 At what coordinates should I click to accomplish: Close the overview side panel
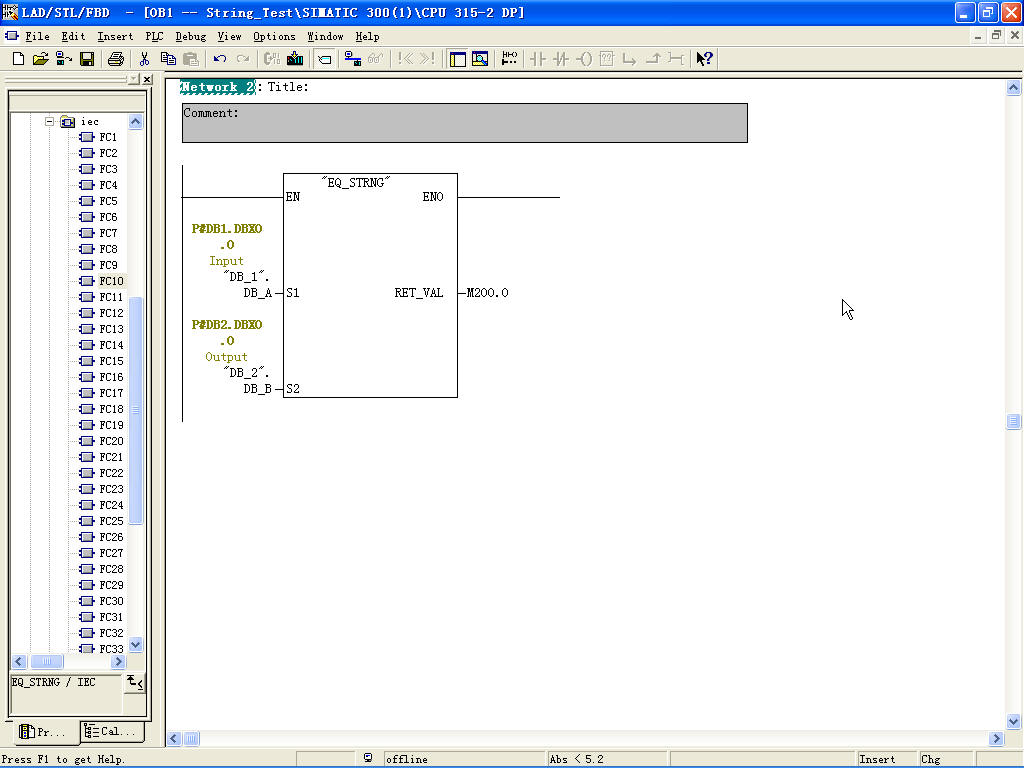148,79
